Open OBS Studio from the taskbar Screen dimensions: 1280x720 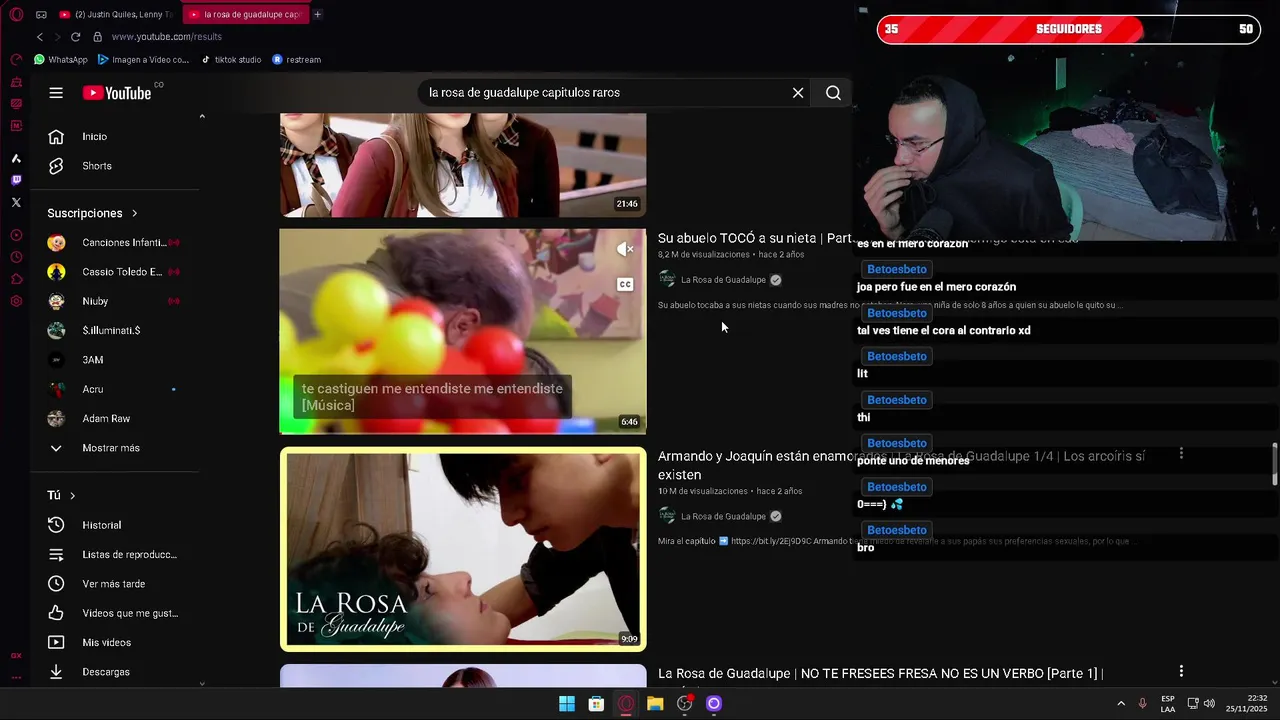click(x=684, y=704)
